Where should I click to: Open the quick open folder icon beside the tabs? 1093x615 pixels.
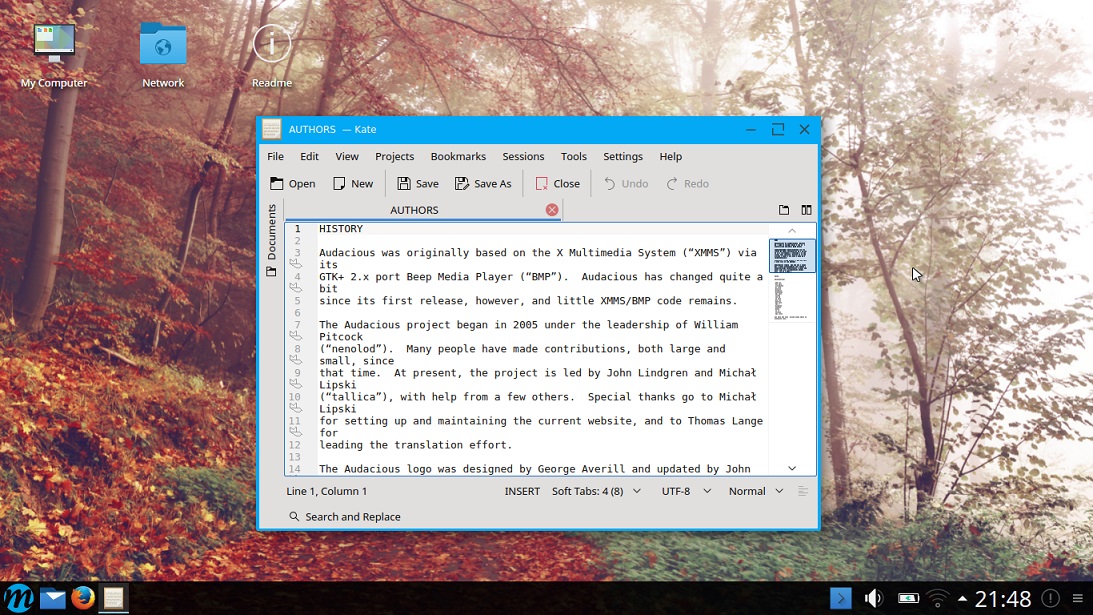point(784,210)
